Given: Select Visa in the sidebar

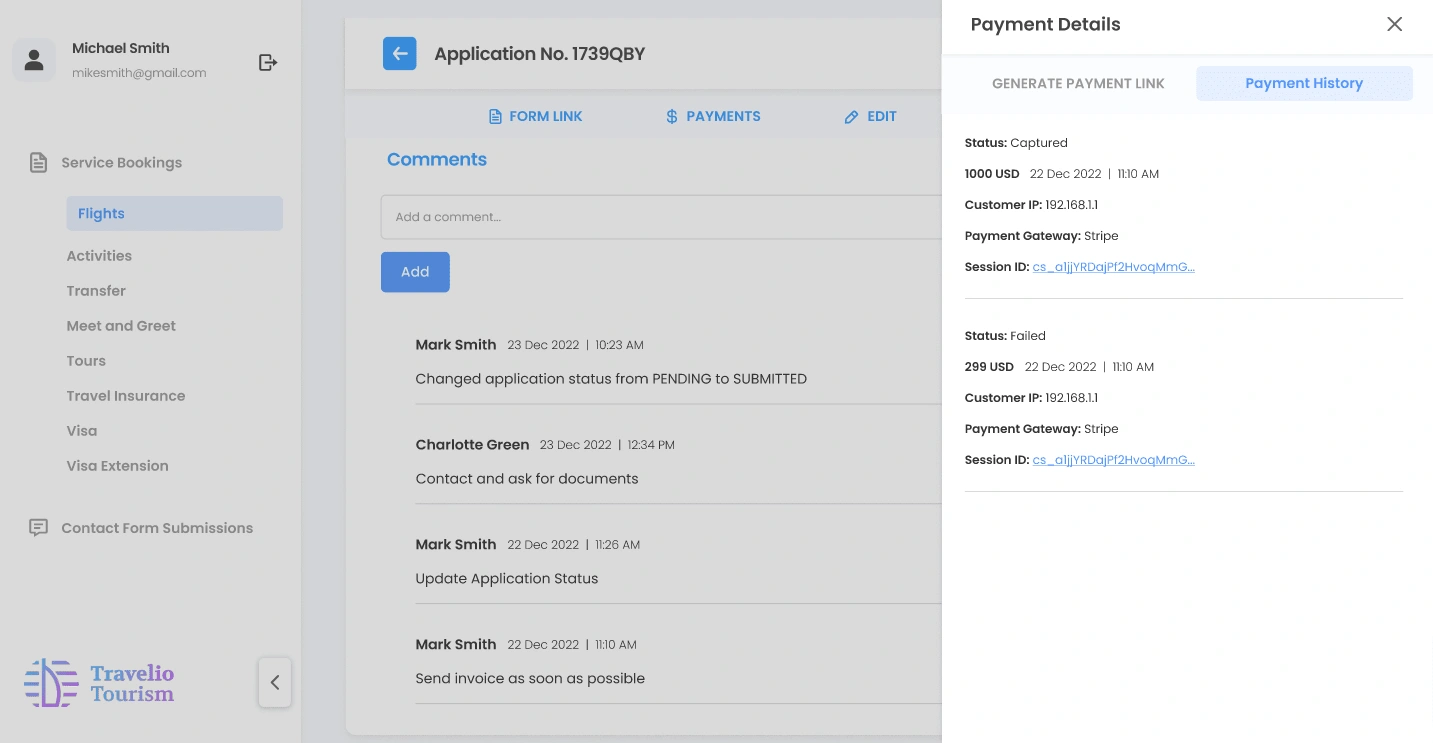Looking at the screenshot, I should click(82, 431).
